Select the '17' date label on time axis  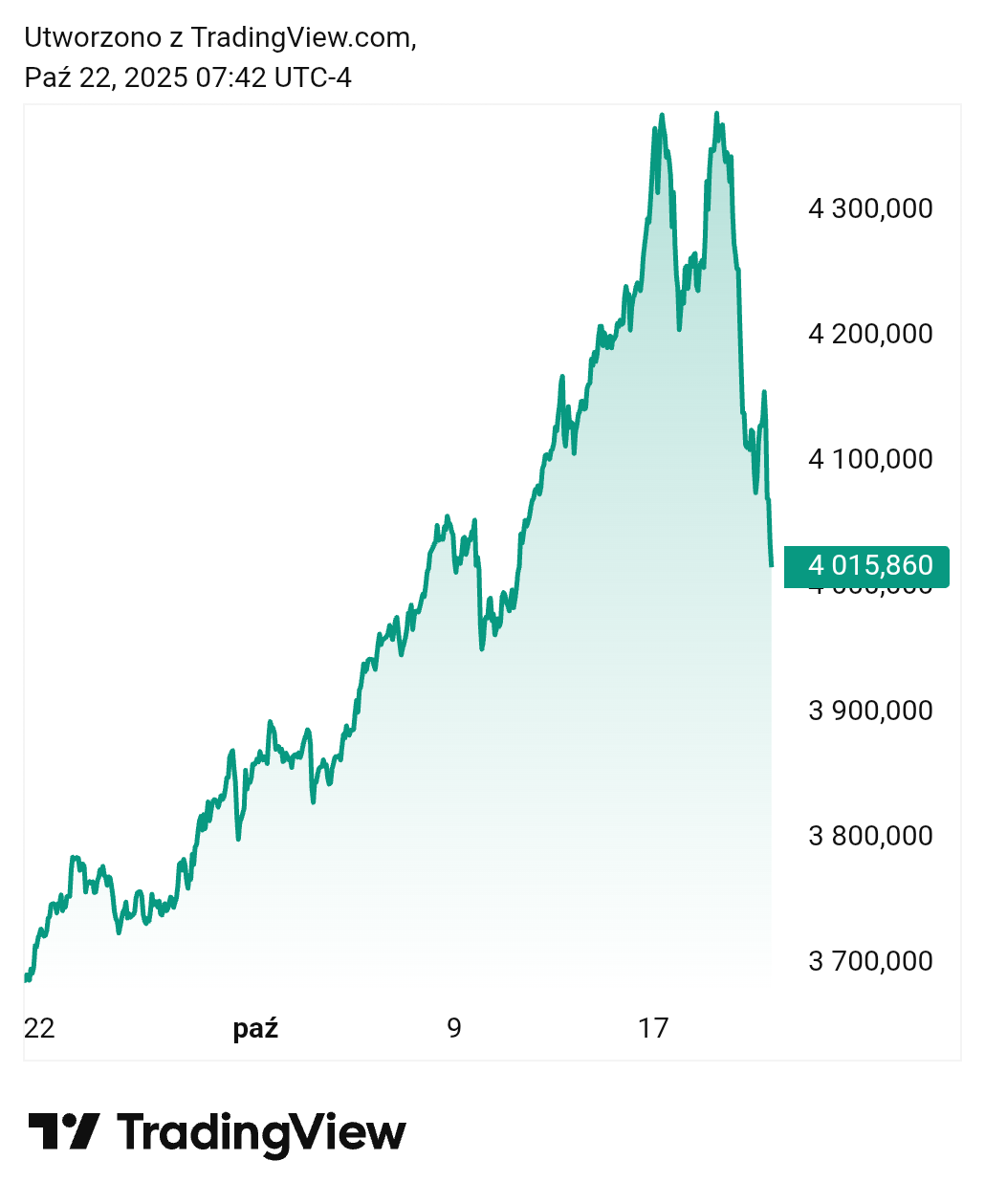pos(653,1028)
